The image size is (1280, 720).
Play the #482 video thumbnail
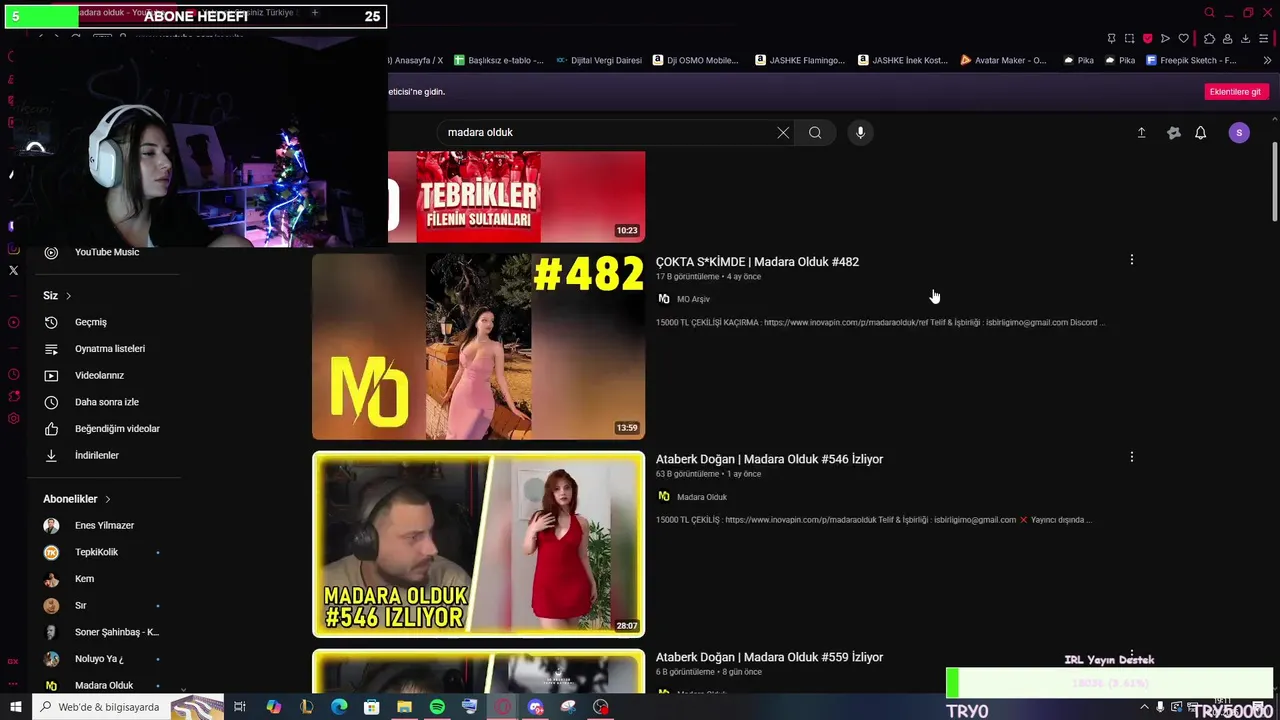478,346
